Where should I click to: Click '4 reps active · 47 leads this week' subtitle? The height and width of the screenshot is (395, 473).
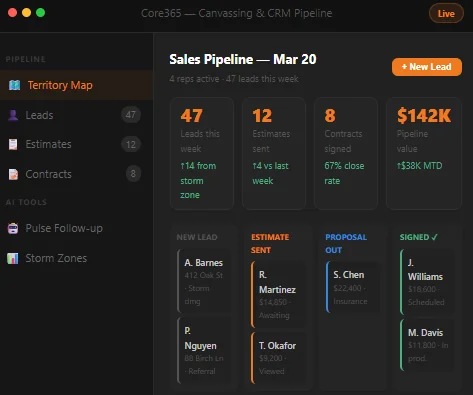pyautogui.click(x=234, y=79)
